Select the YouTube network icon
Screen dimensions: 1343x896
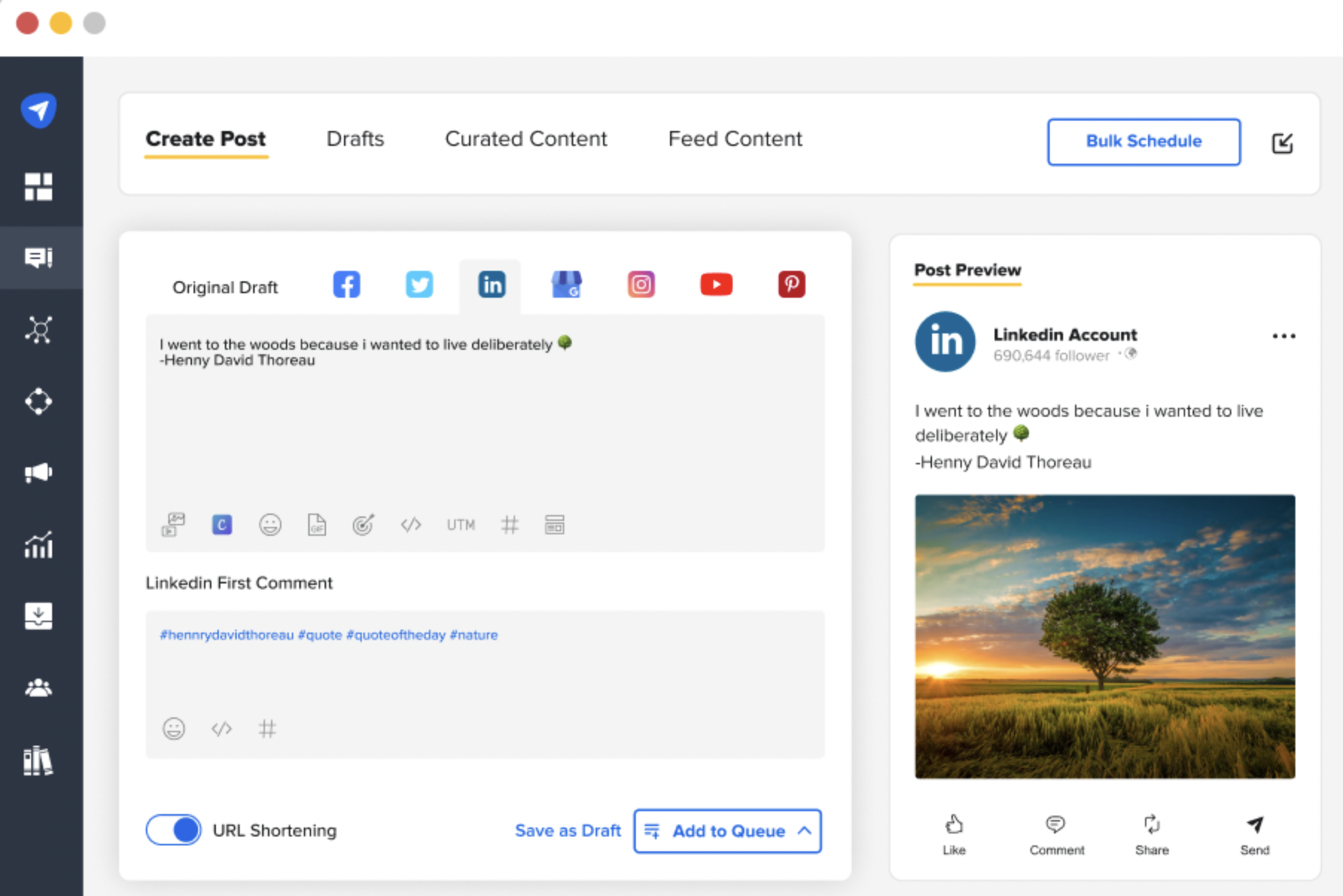point(716,284)
